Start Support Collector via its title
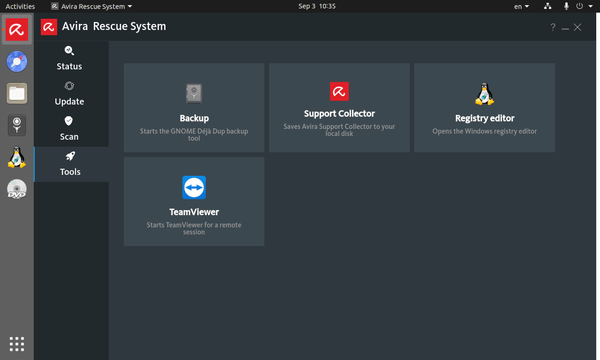Image resolution: width=600 pixels, height=360 pixels. pos(339,114)
